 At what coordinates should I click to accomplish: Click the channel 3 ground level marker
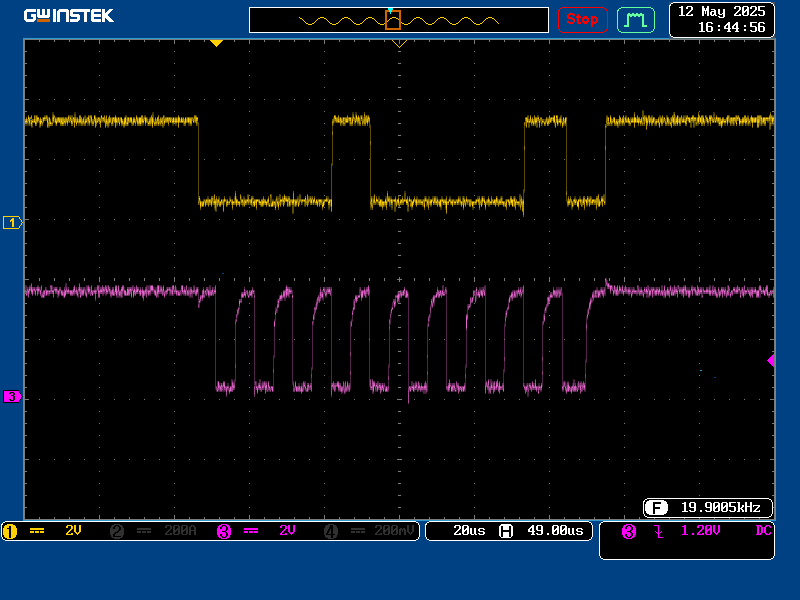click(12, 396)
